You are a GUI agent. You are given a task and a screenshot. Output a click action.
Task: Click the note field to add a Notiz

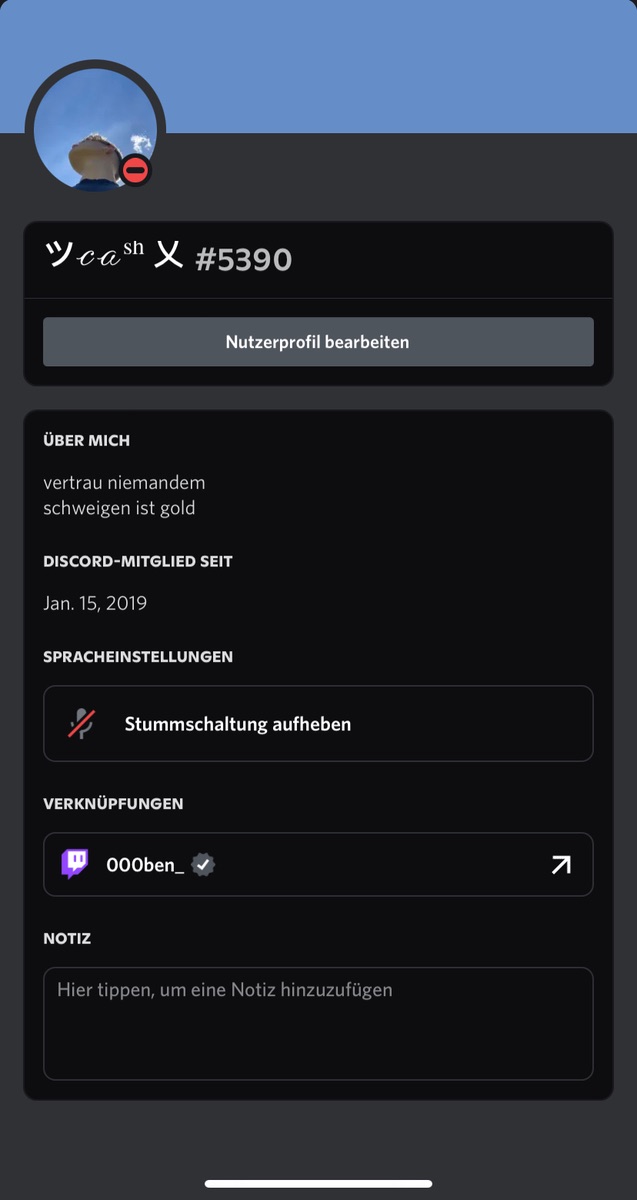pos(318,1023)
